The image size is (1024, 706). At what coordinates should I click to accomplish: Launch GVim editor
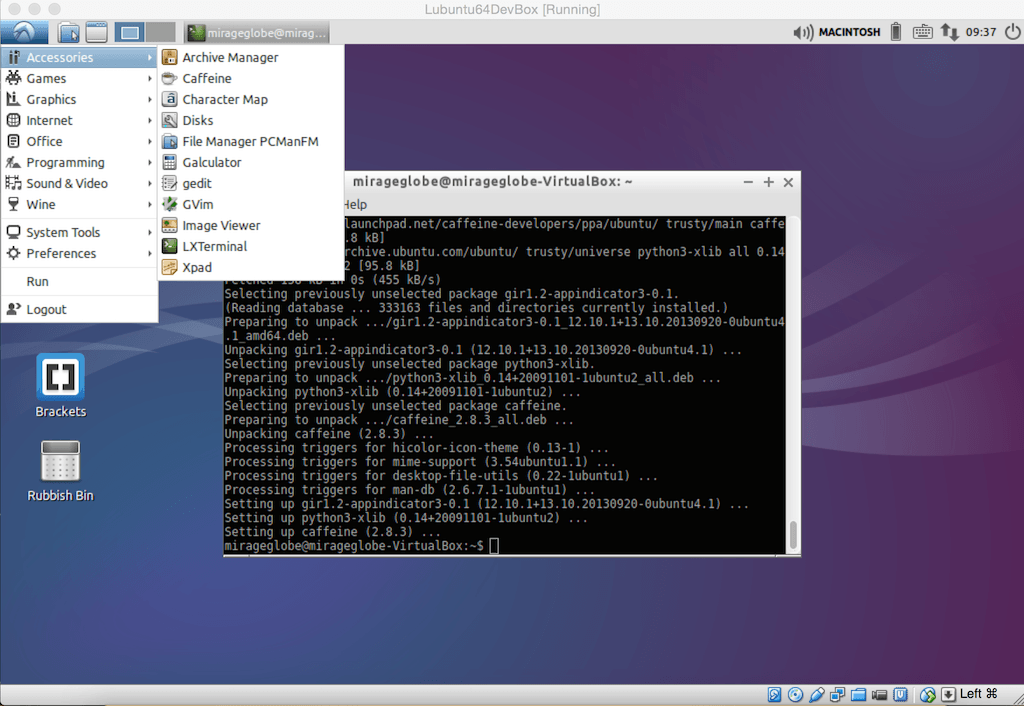[x=251, y=204]
